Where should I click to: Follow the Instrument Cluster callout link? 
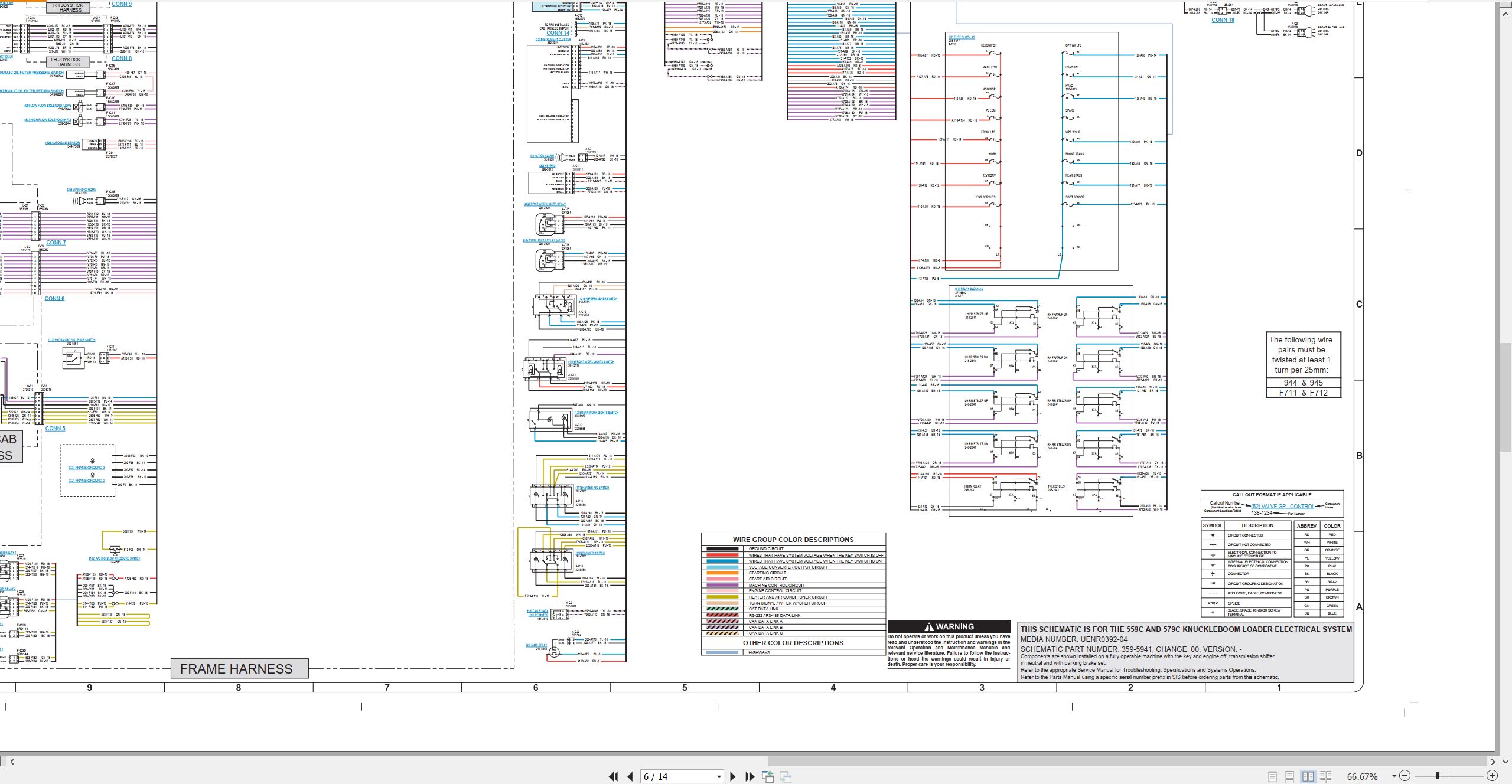pos(553,40)
